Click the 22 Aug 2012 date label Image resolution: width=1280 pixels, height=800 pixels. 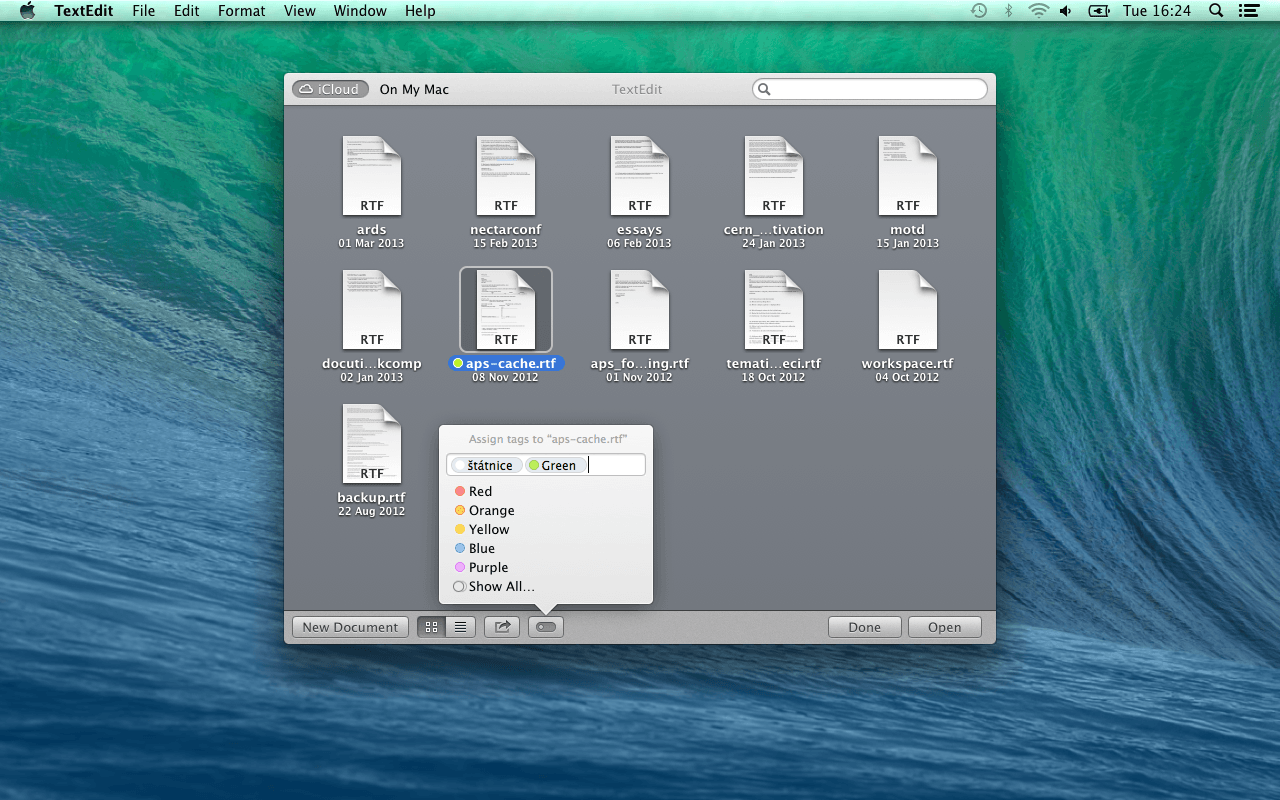point(372,512)
